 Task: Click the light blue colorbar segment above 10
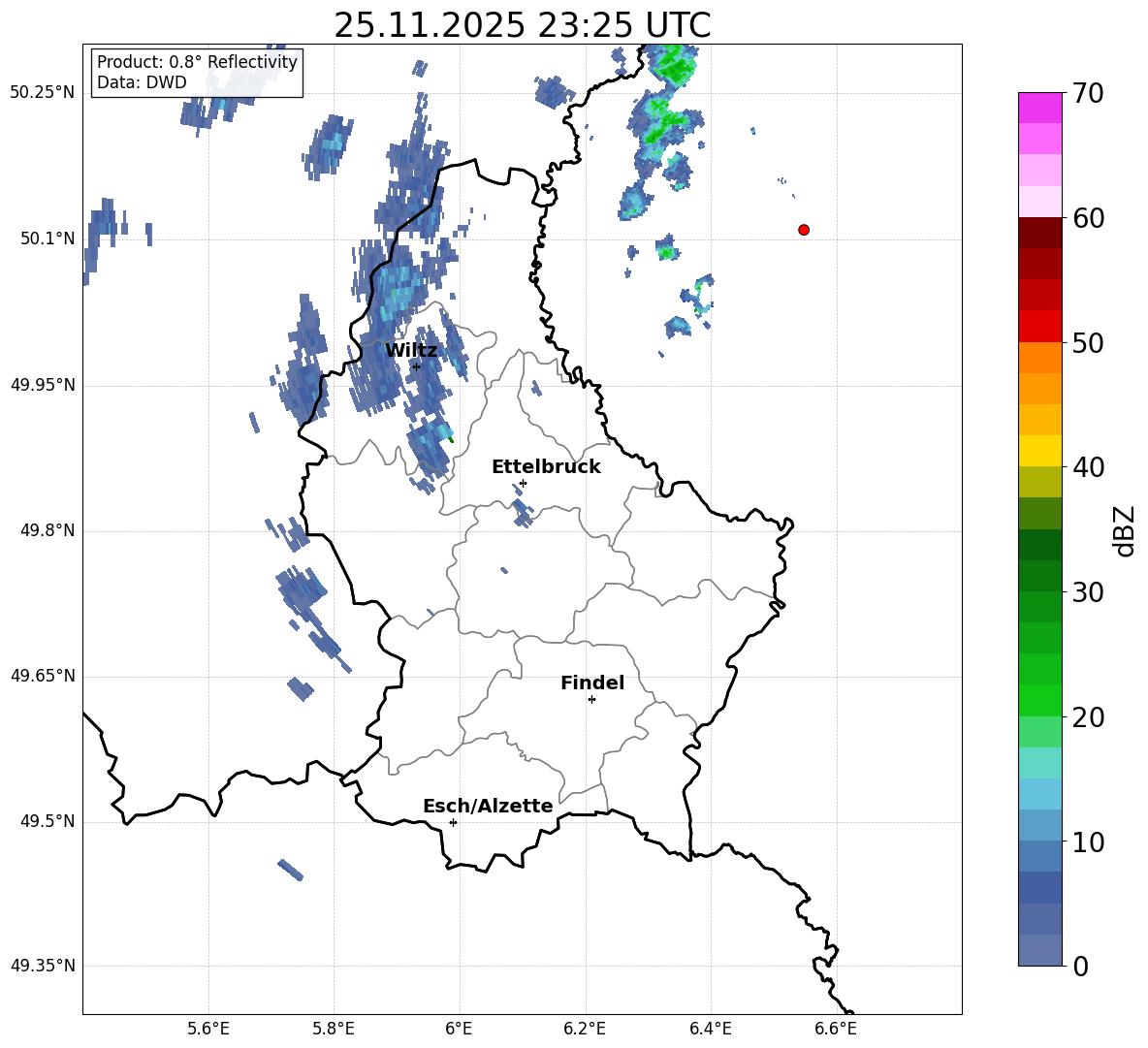click(1040, 794)
